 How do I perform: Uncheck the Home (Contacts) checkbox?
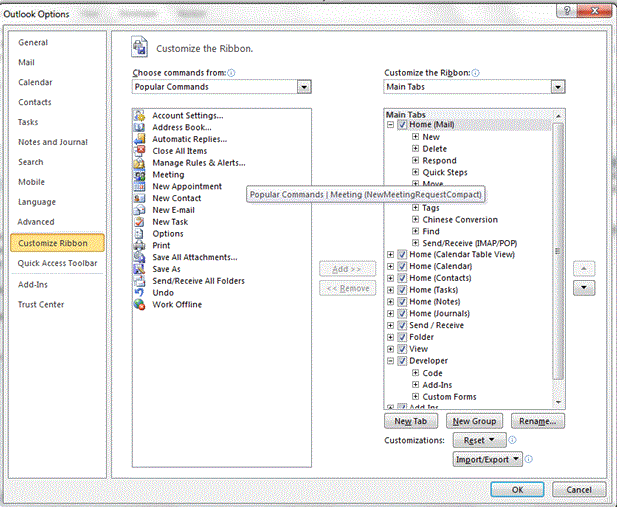coord(402,278)
